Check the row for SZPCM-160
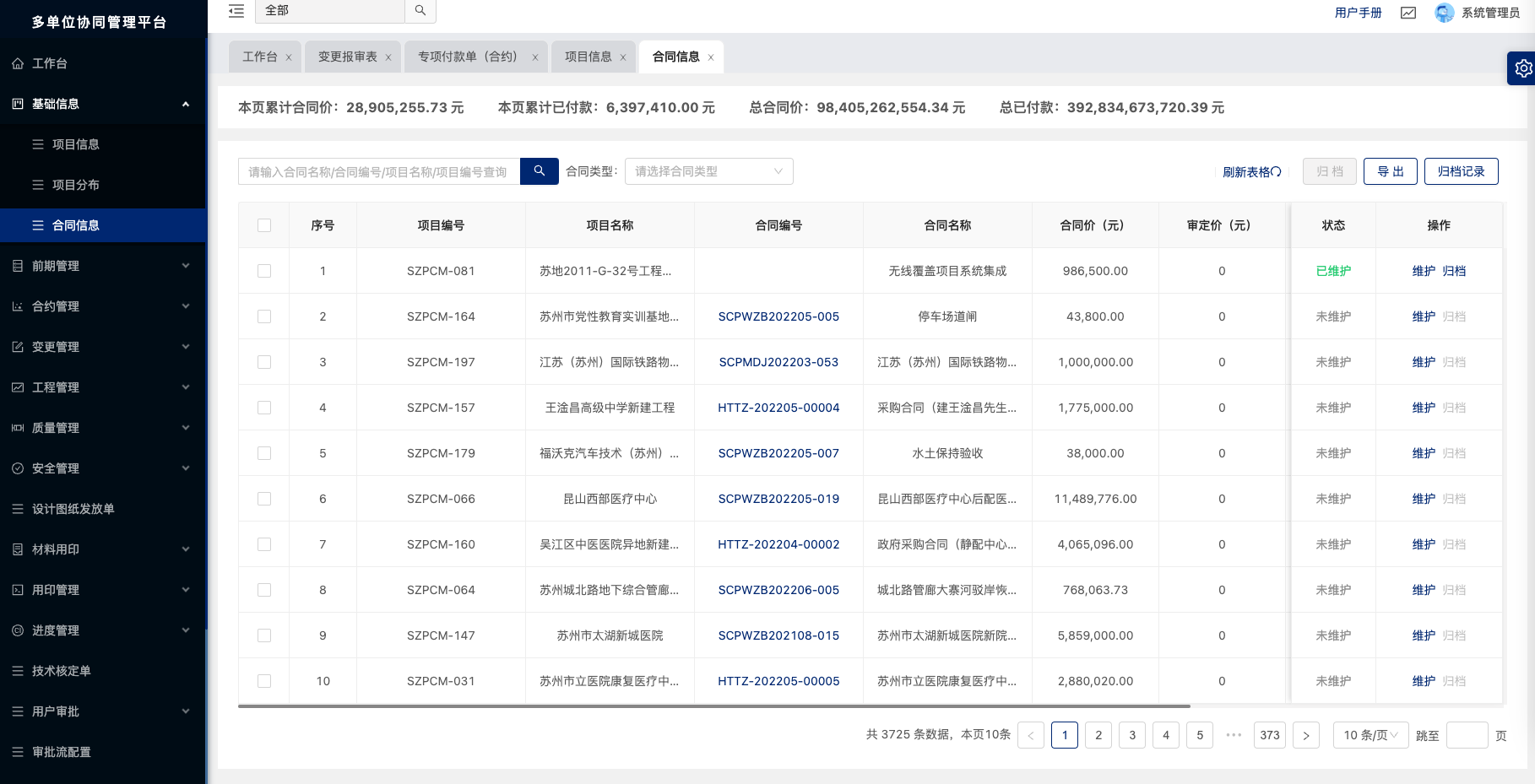The width and height of the screenshot is (1535, 784). pyautogui.click(x=264, y=544)
